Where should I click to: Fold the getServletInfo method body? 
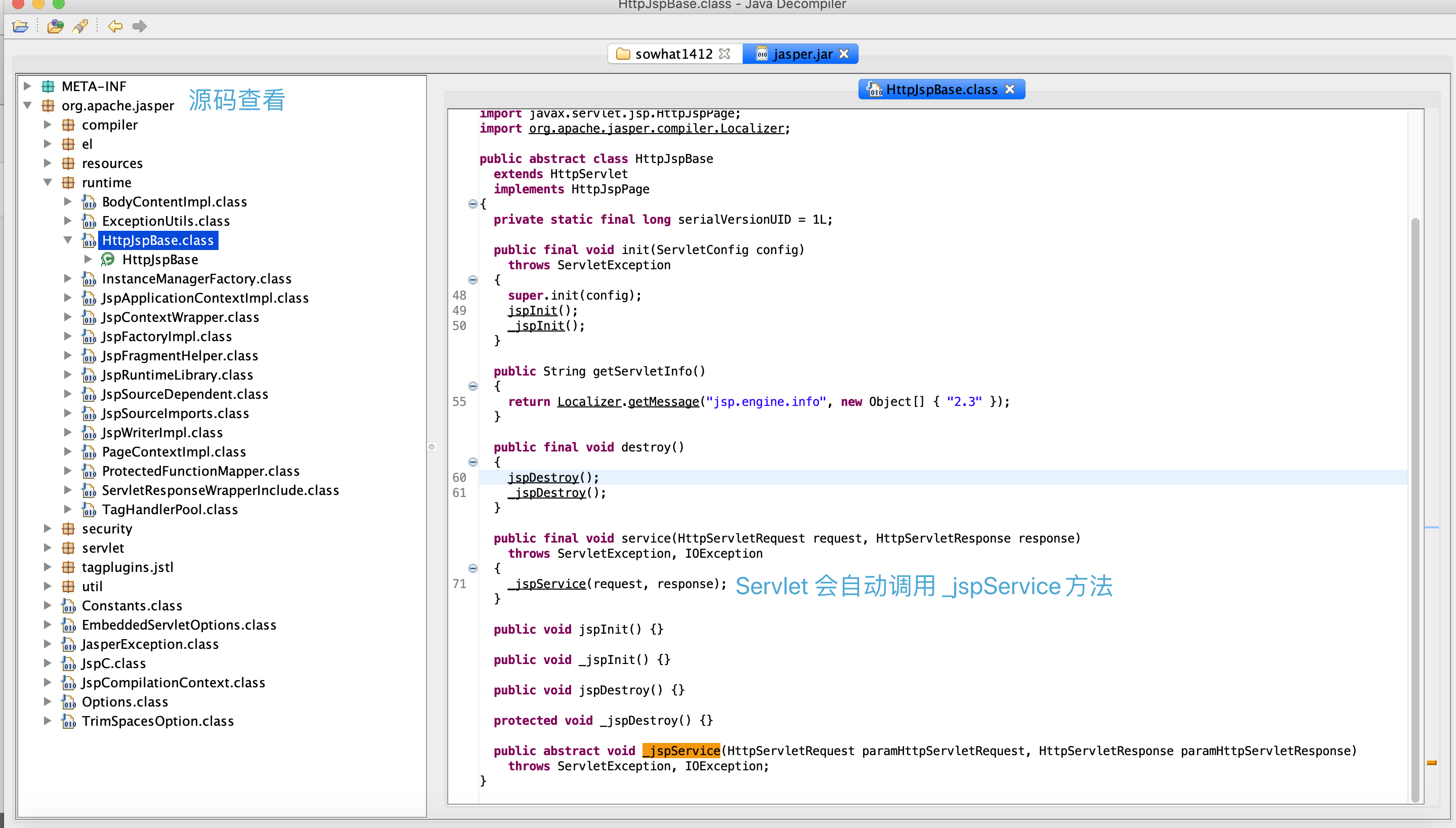pos(473,386)
